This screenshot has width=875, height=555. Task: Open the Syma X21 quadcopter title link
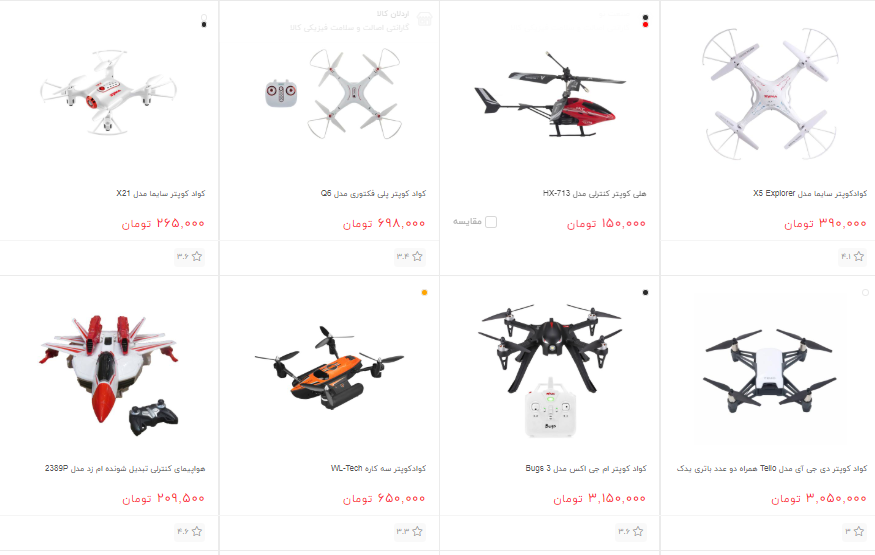[161, 194]
